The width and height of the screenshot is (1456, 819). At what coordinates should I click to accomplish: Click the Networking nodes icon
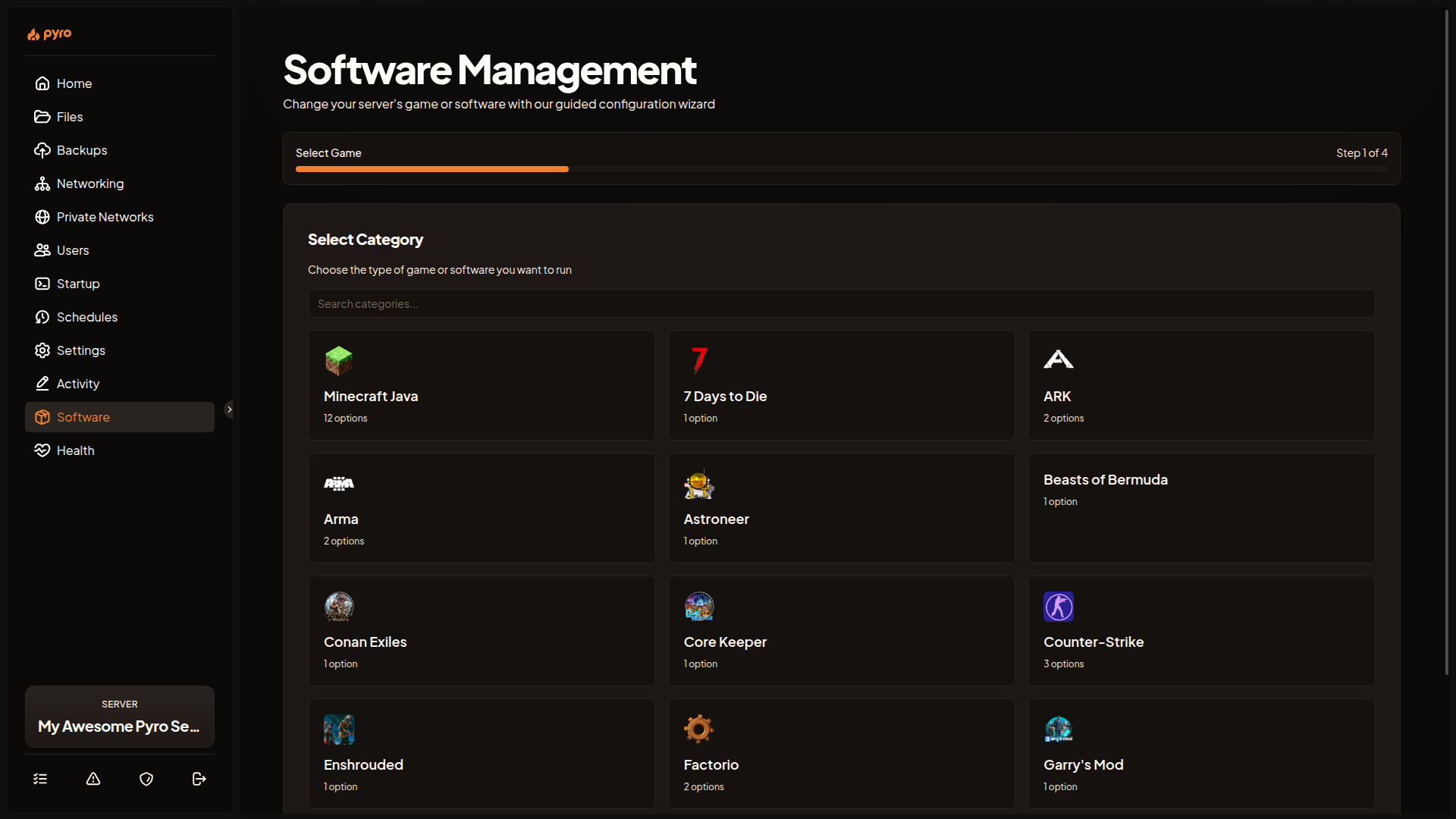click(42, 184)
